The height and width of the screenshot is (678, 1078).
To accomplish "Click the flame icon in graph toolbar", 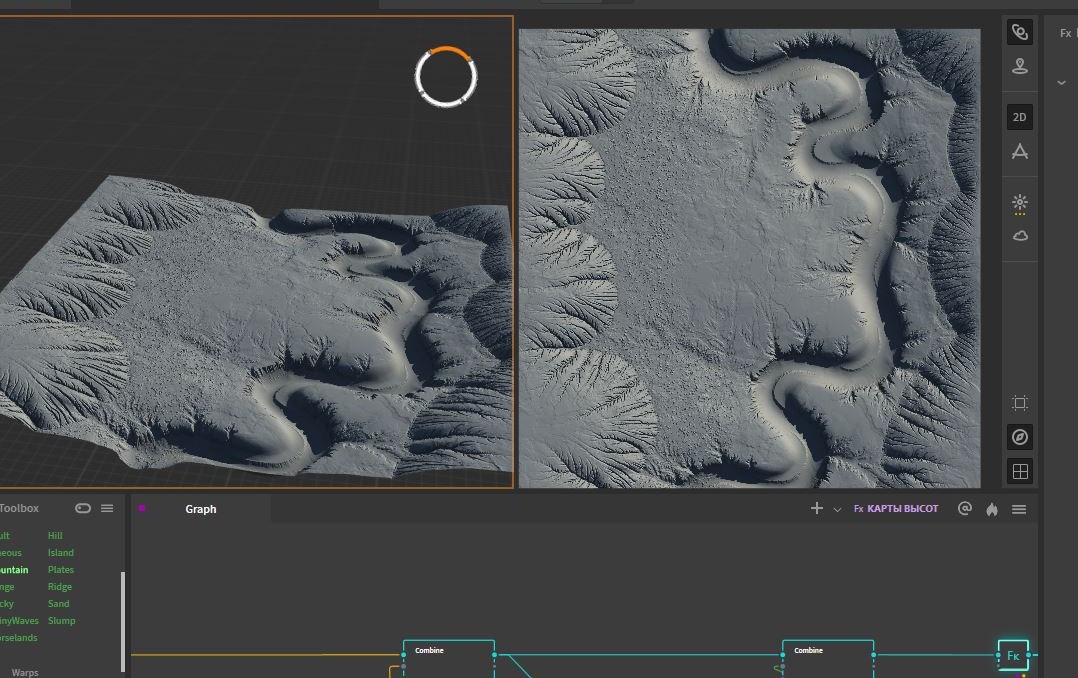I will pyautogui.click(x=991, y=509).
